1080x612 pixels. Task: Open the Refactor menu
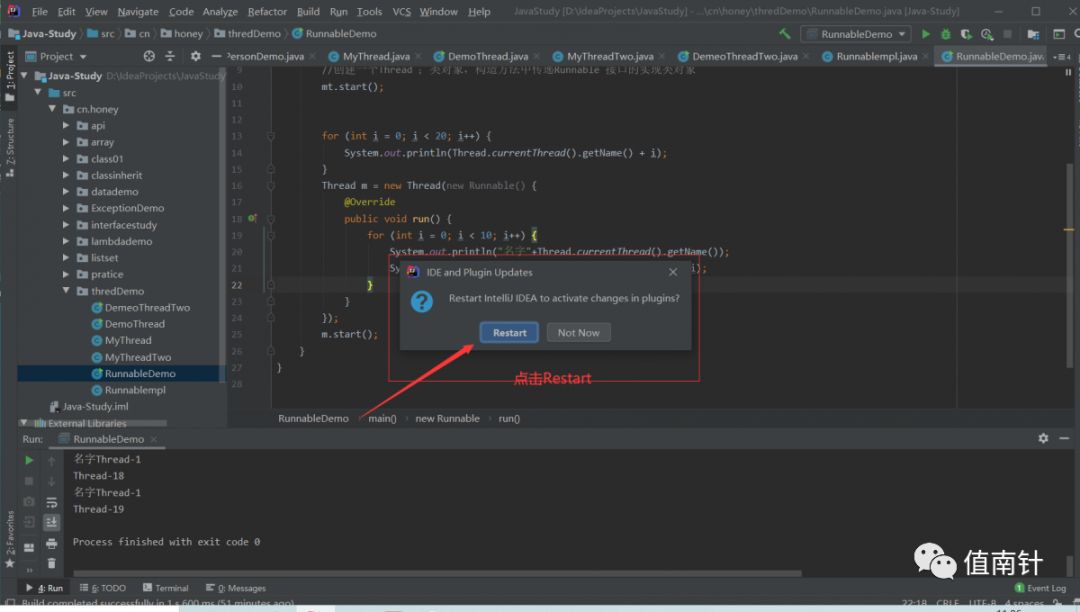tap(267, 11)
